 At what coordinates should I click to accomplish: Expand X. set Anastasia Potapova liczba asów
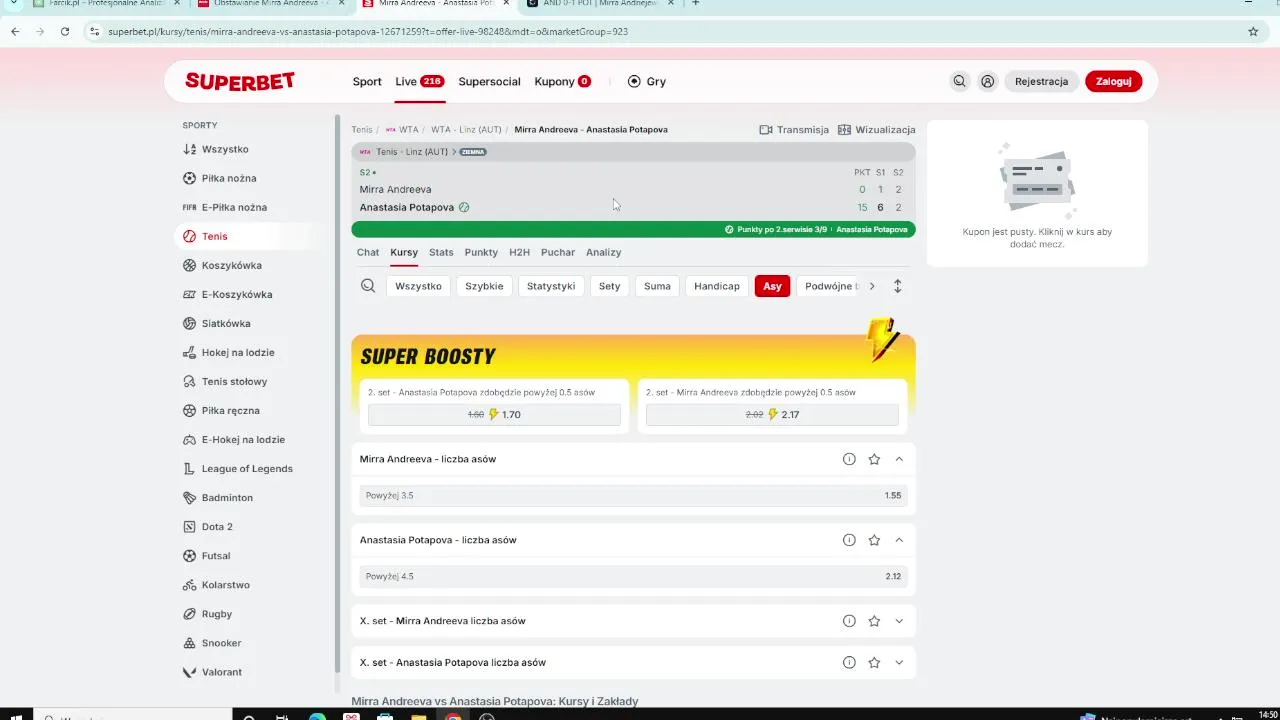coord(899,662)
